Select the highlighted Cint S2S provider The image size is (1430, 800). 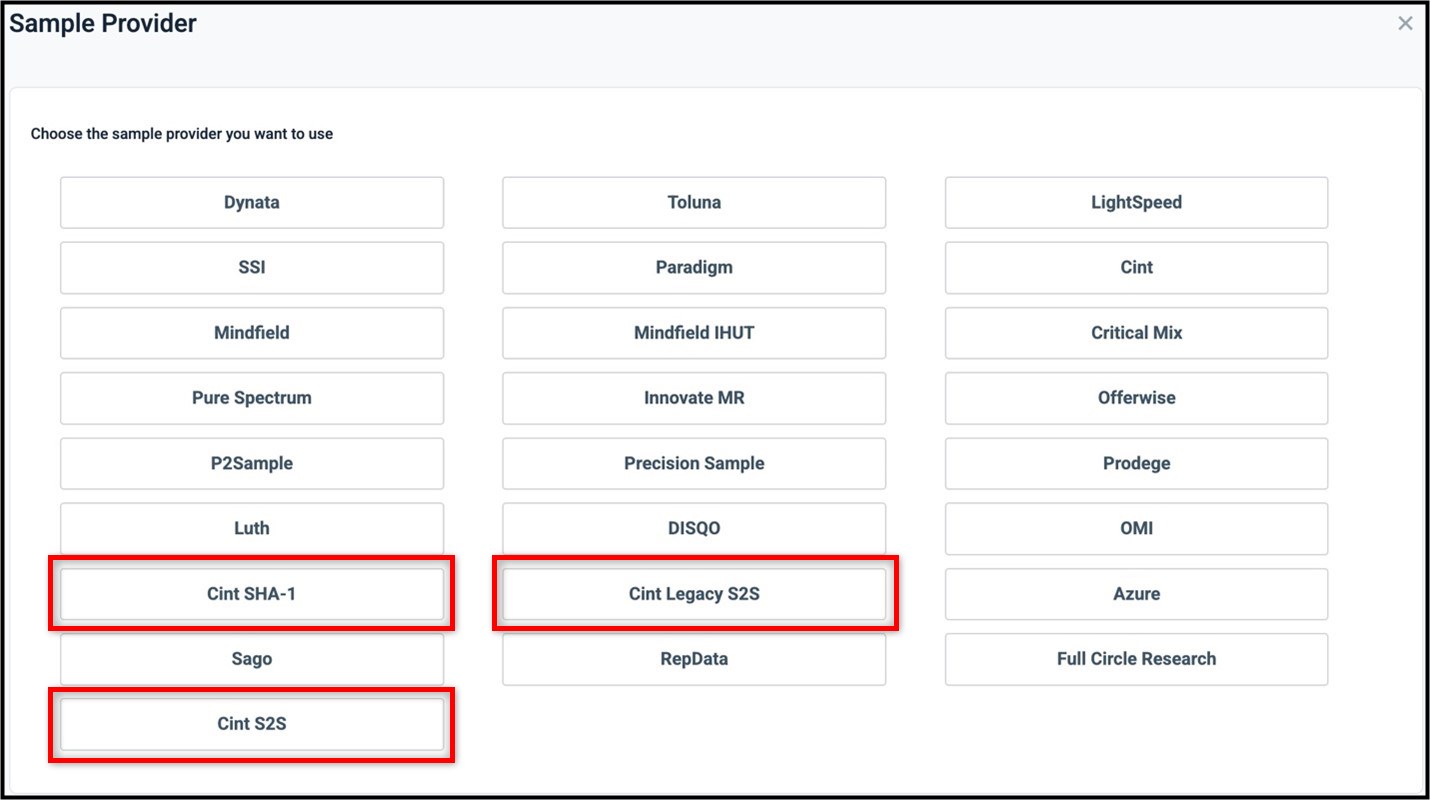tap(251, 723)
